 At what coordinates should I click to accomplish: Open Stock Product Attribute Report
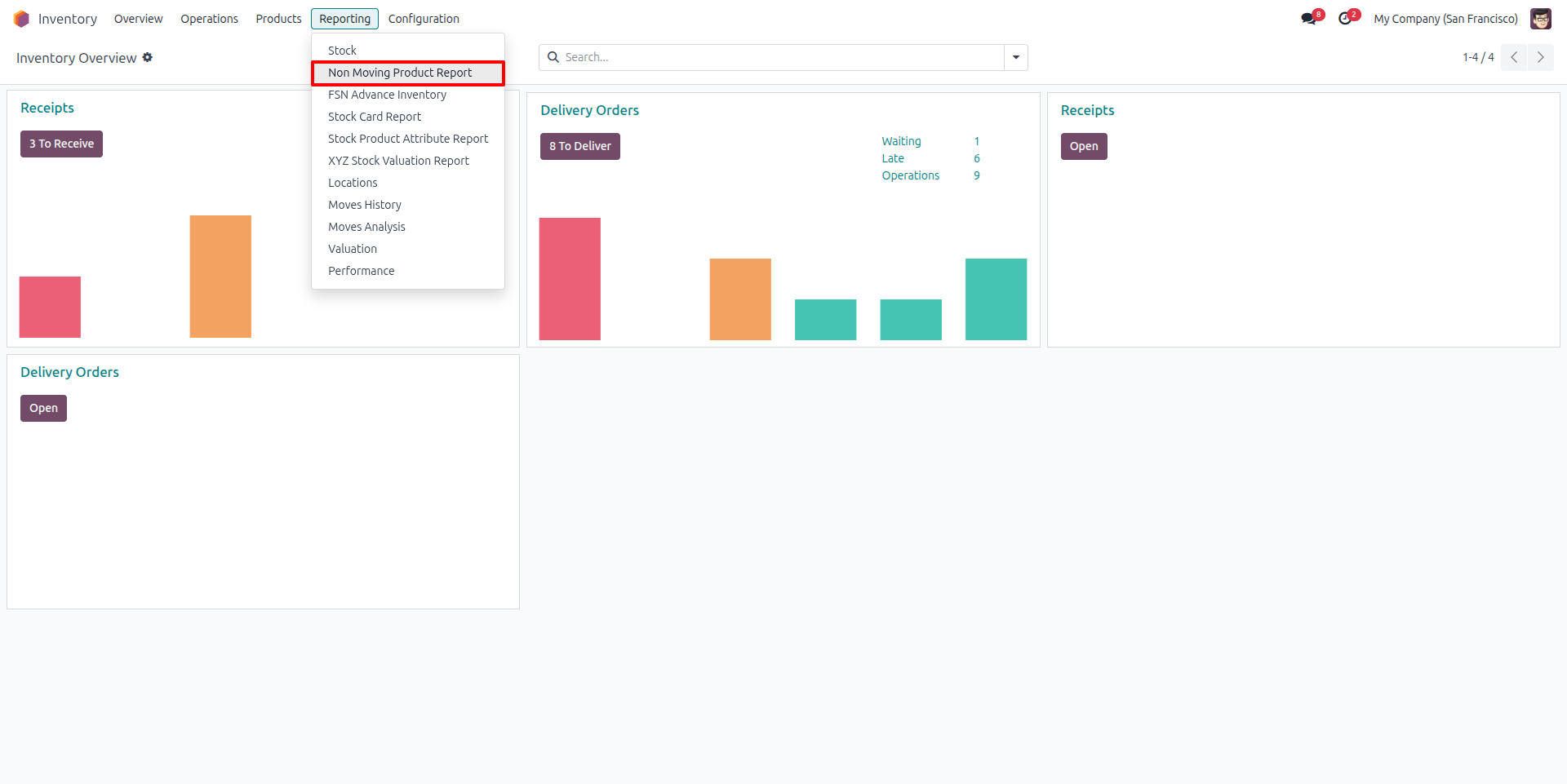408,139
